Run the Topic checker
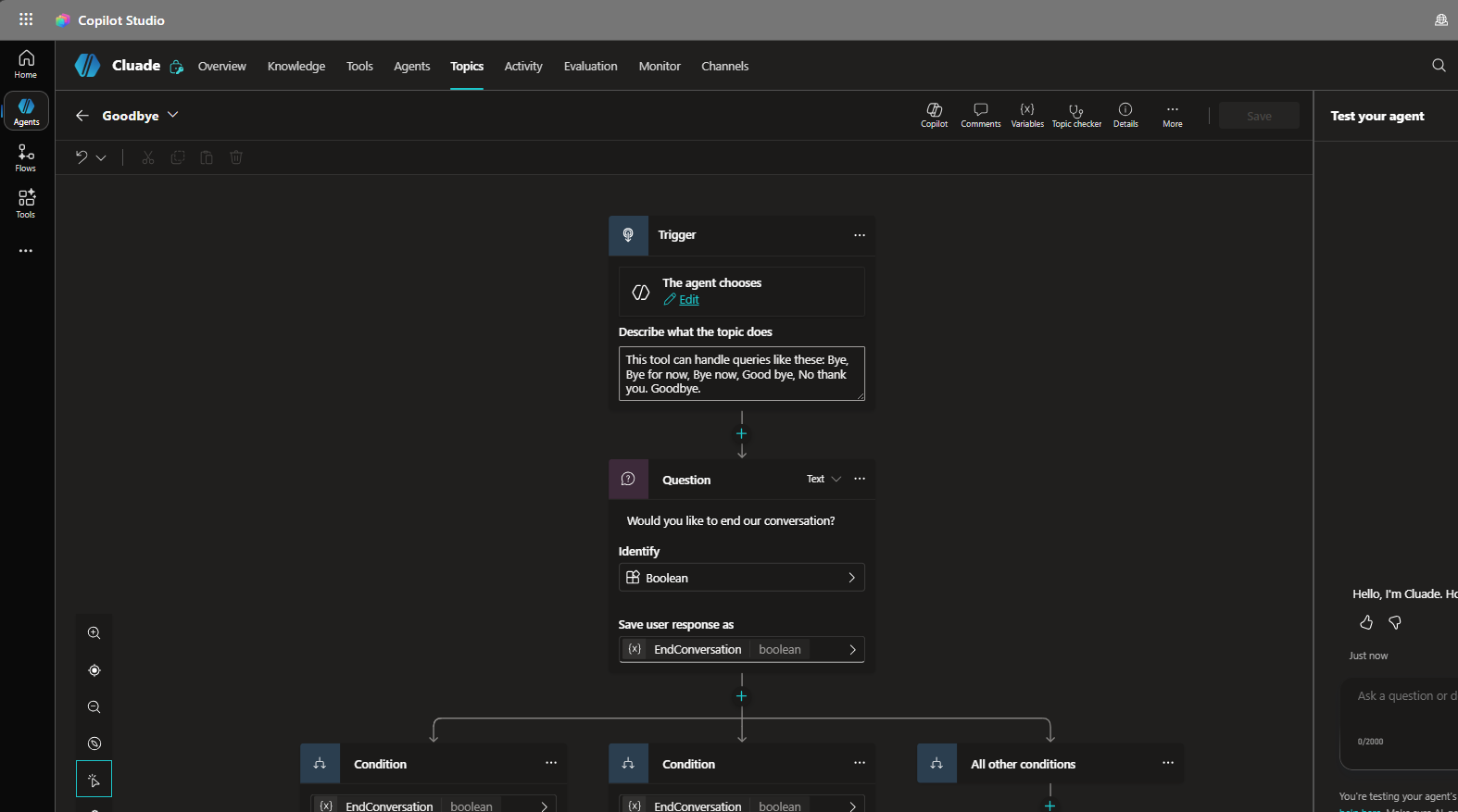Viewport: 1458px width, 812px height. coord(1076,115)
